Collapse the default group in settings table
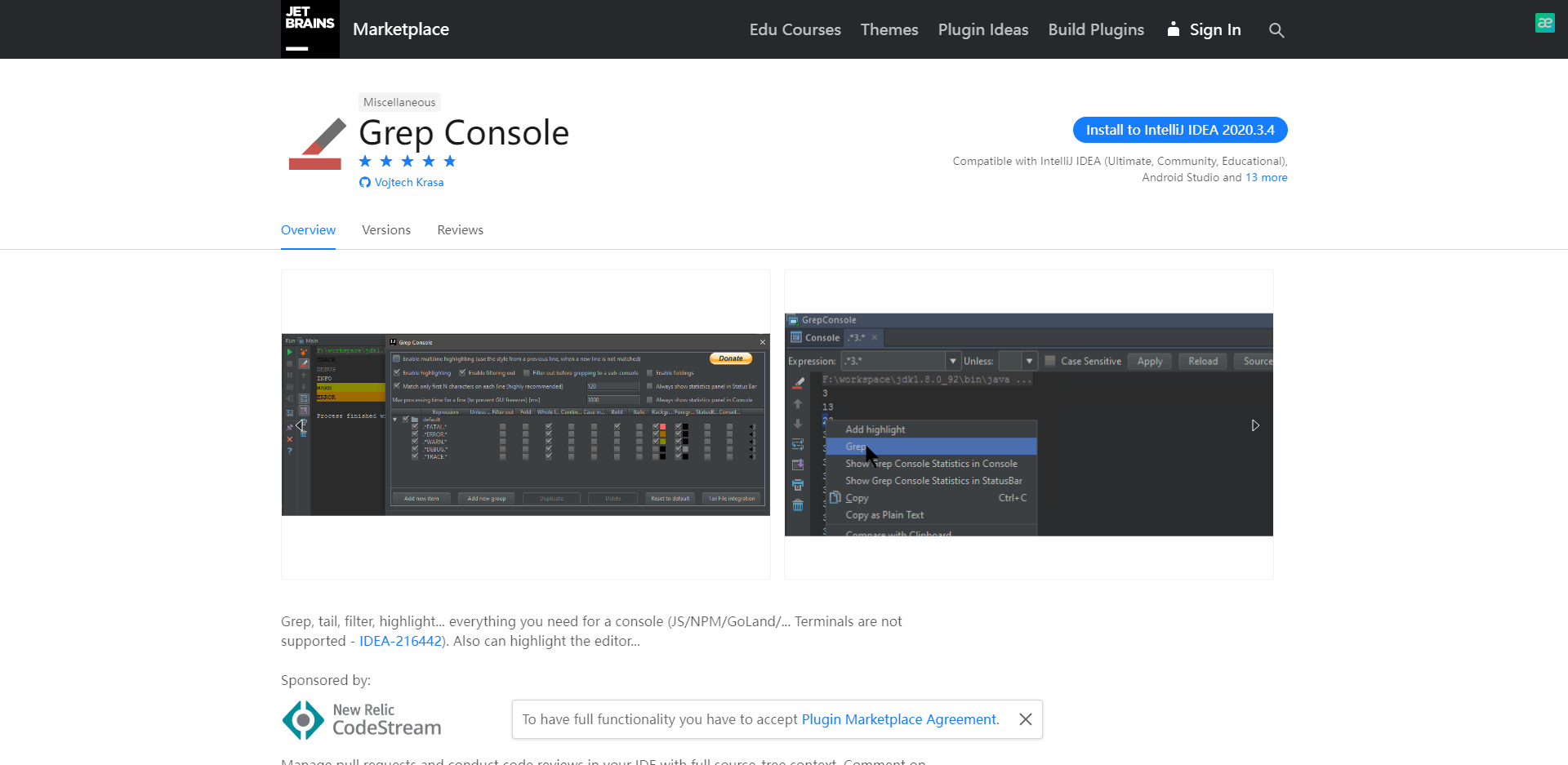The width and height of the screenshot is (1568, 765). (x=394, y=419)
